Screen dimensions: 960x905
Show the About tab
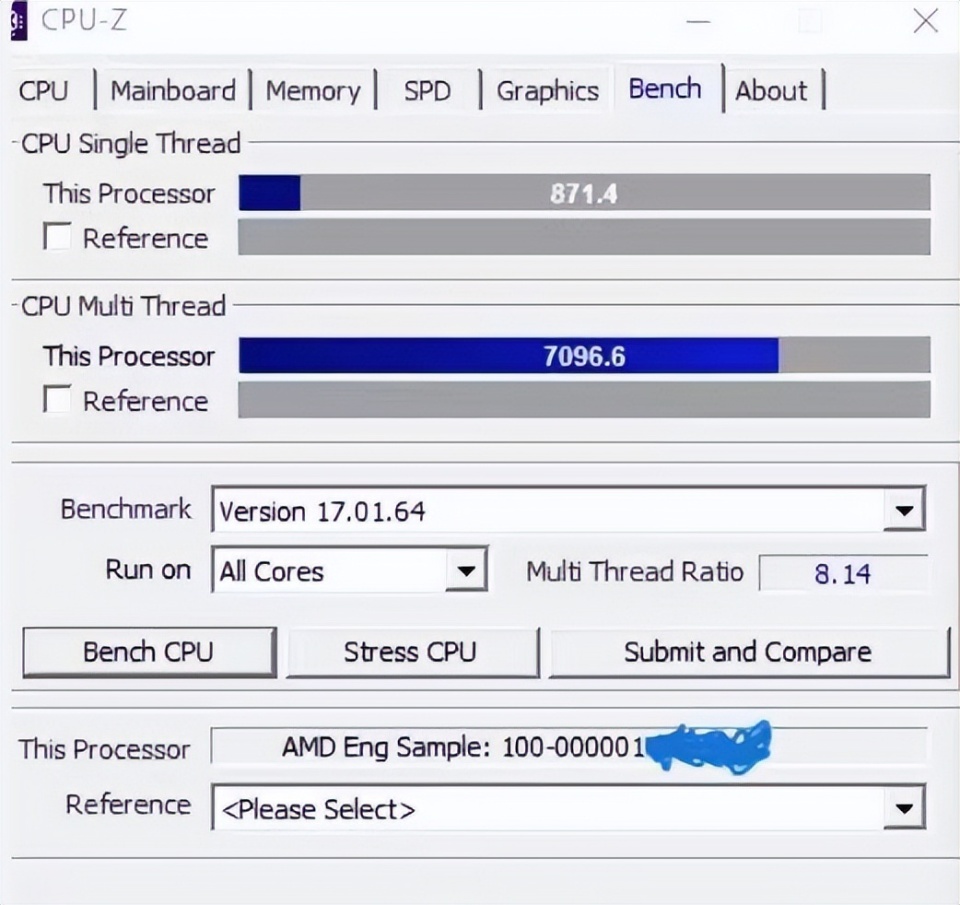click(771, 91)
